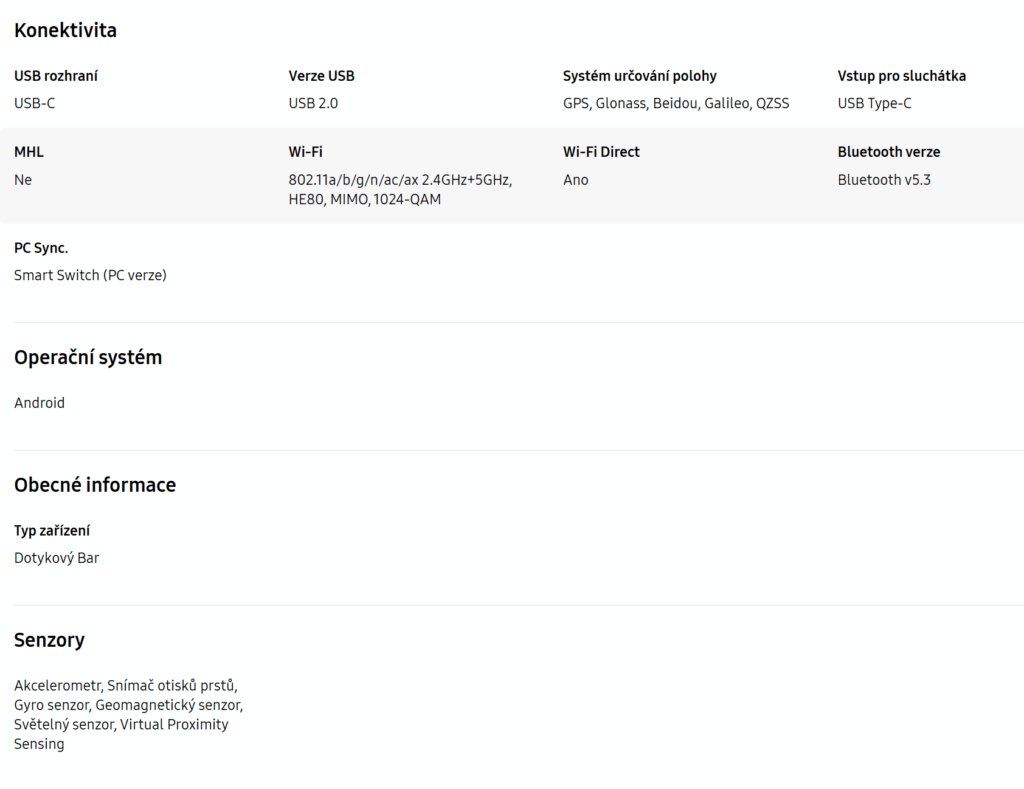Click the Wi-Fi Direct label
The height and width of the screenshot is (789, 1024).
601,152
